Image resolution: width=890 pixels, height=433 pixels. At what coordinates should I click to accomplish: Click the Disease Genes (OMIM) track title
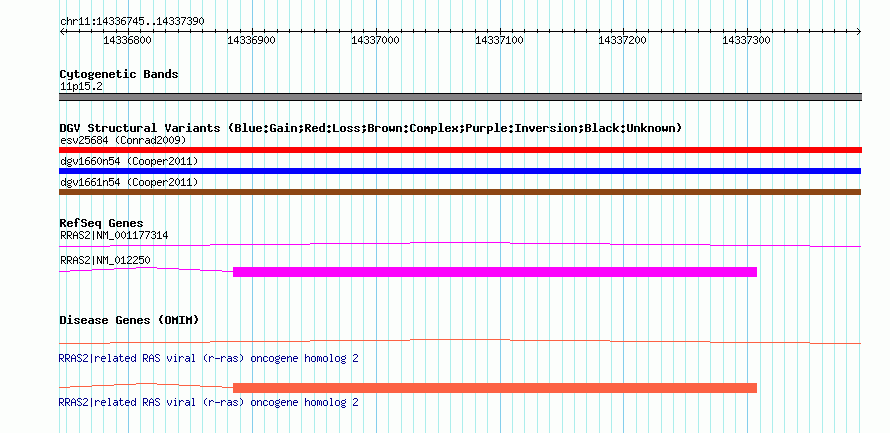click(129, 320)
